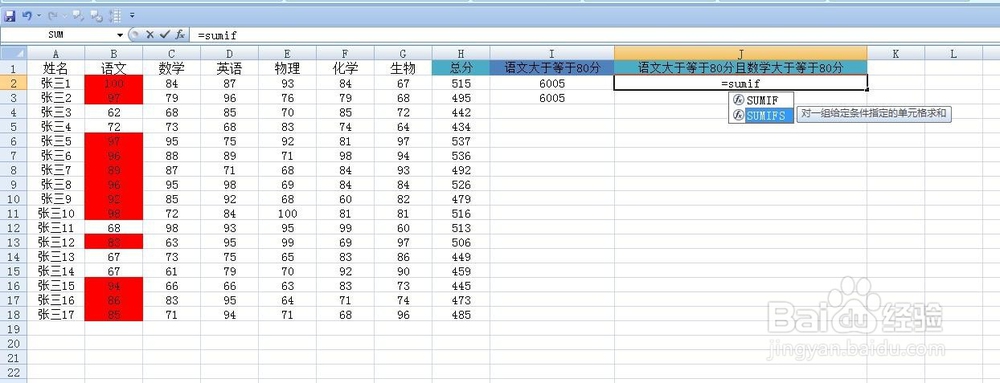The height and width of the screenshot is (383, 1000).
Task: Click the name cell 张三5
Action: (55, 141)
